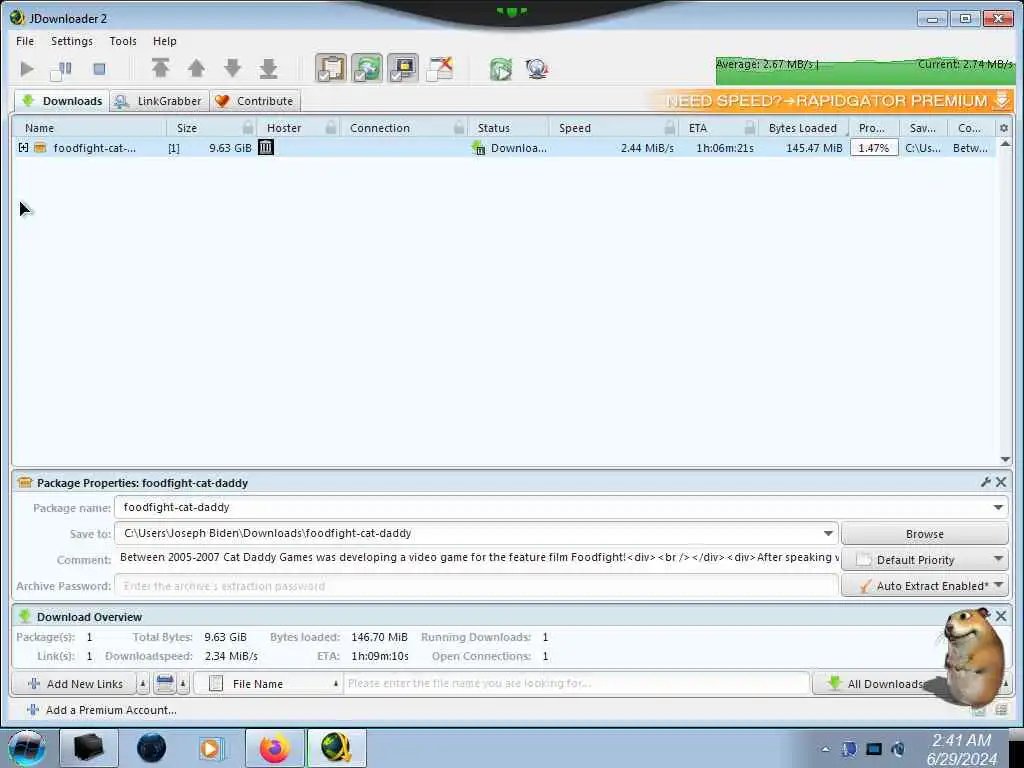Open the Windows Start menu
The height and width of the screenshot is (768, 1024).
coord(27,748)
